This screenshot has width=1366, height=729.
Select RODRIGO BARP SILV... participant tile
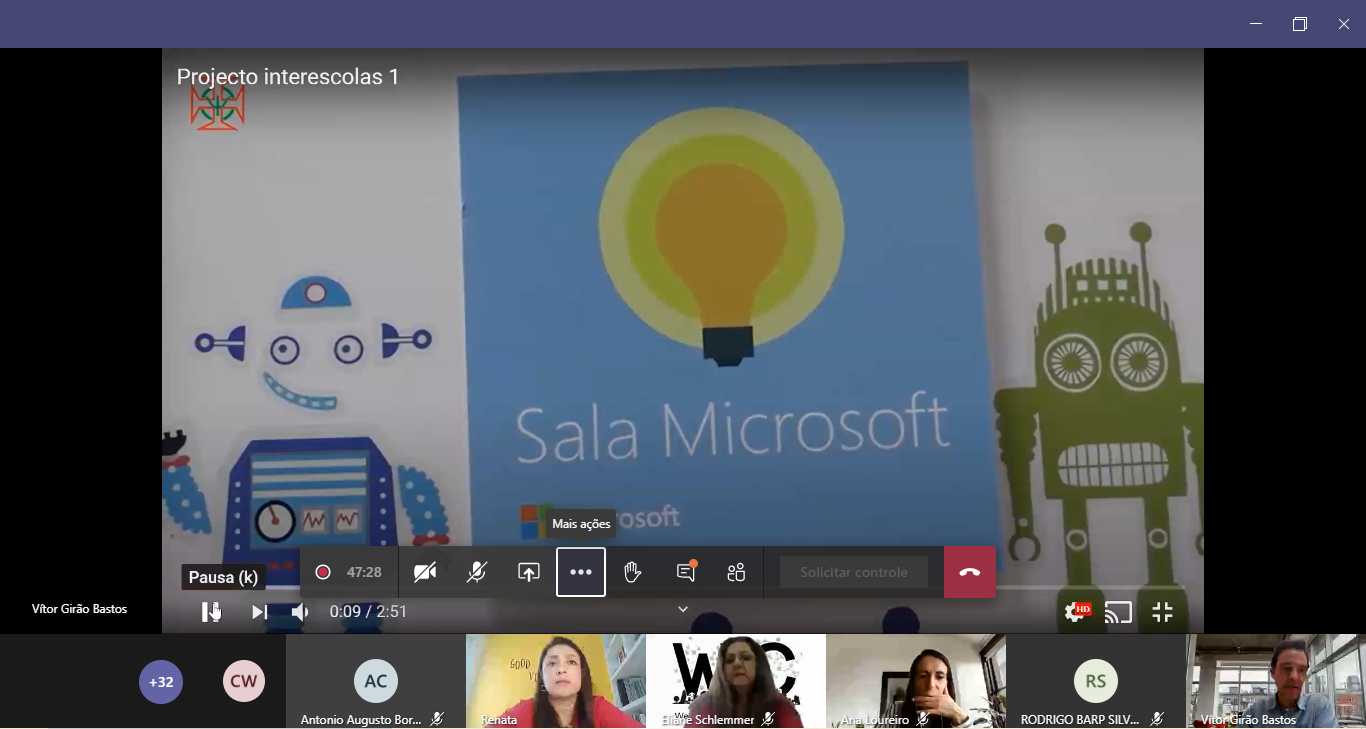coord(1096,681)
